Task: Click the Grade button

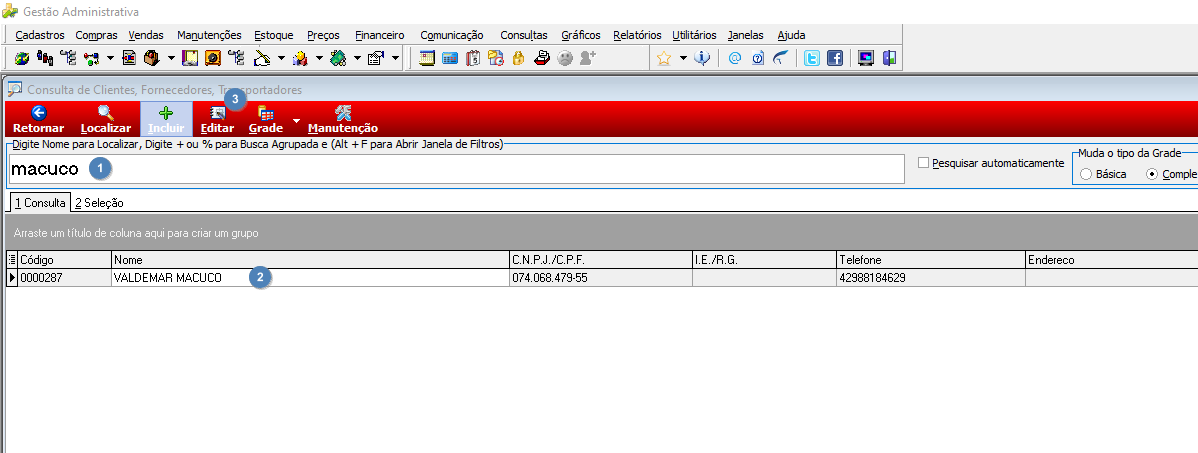Action: click(x=266, y=120)
